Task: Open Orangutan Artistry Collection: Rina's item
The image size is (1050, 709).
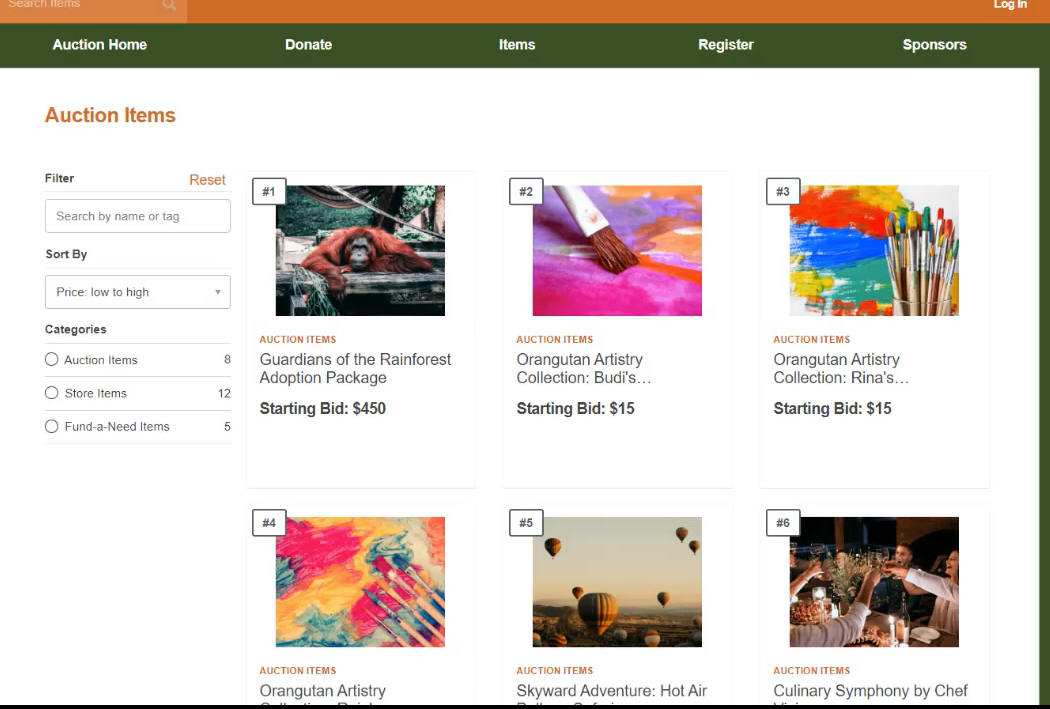Action: click(841, 368)
